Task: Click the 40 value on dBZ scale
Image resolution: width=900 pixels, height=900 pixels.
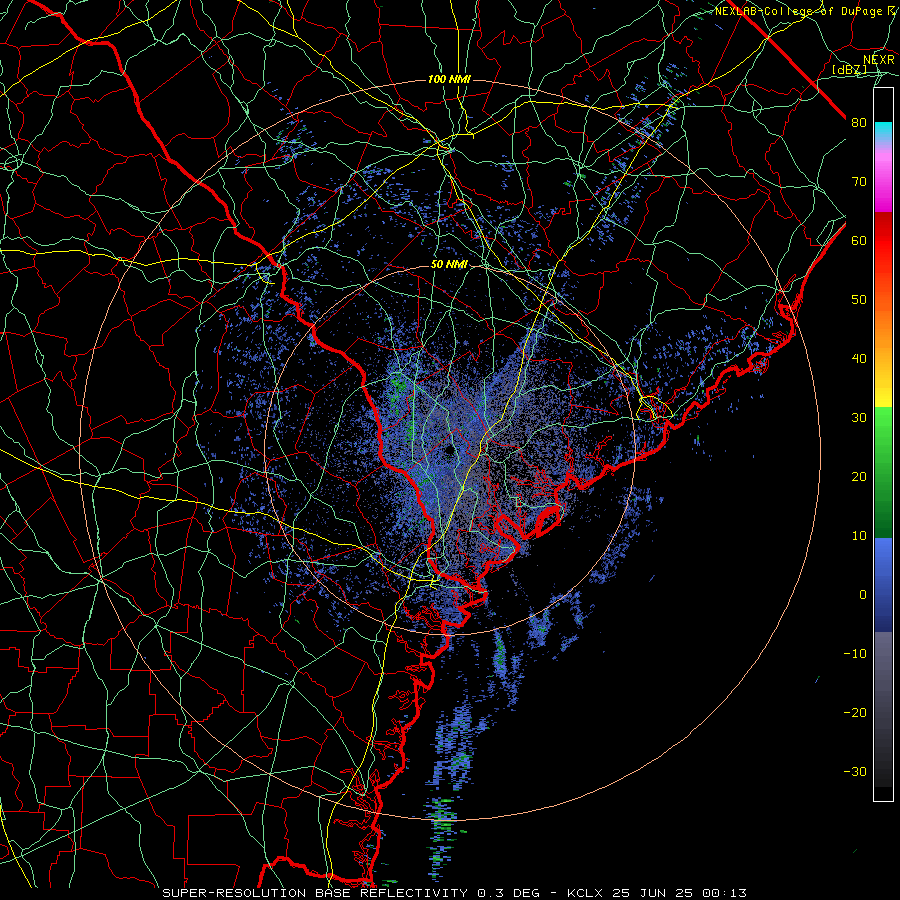Action: [859, 359]
